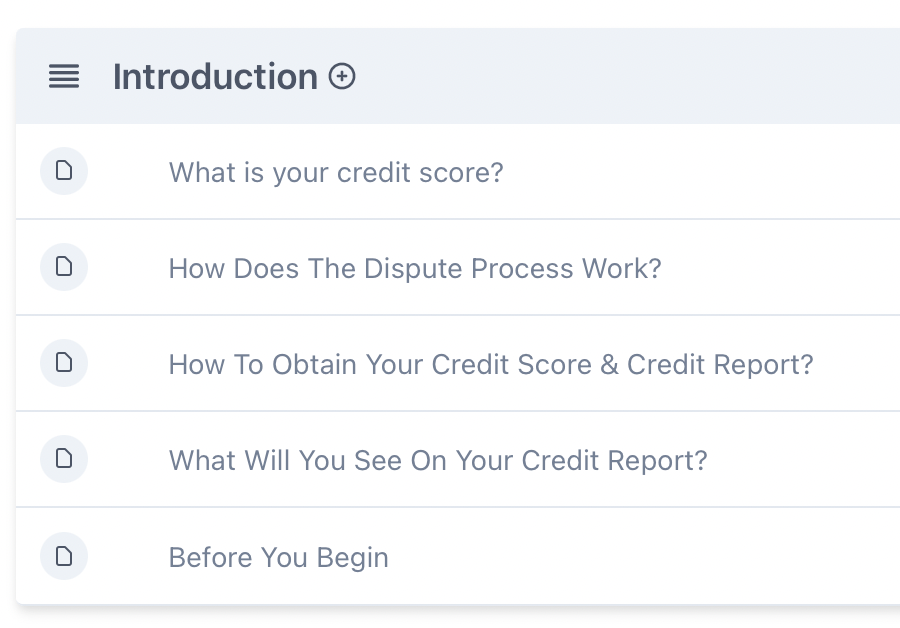Click the section drag handle icon
The height and width of the screenshot is (628, 900).
click(64, 77)
